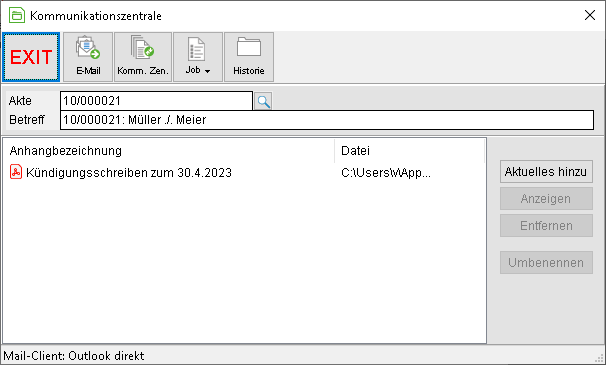
Task: Select the Datei column header
Action: pyautogui.click(x=410, y=151)
